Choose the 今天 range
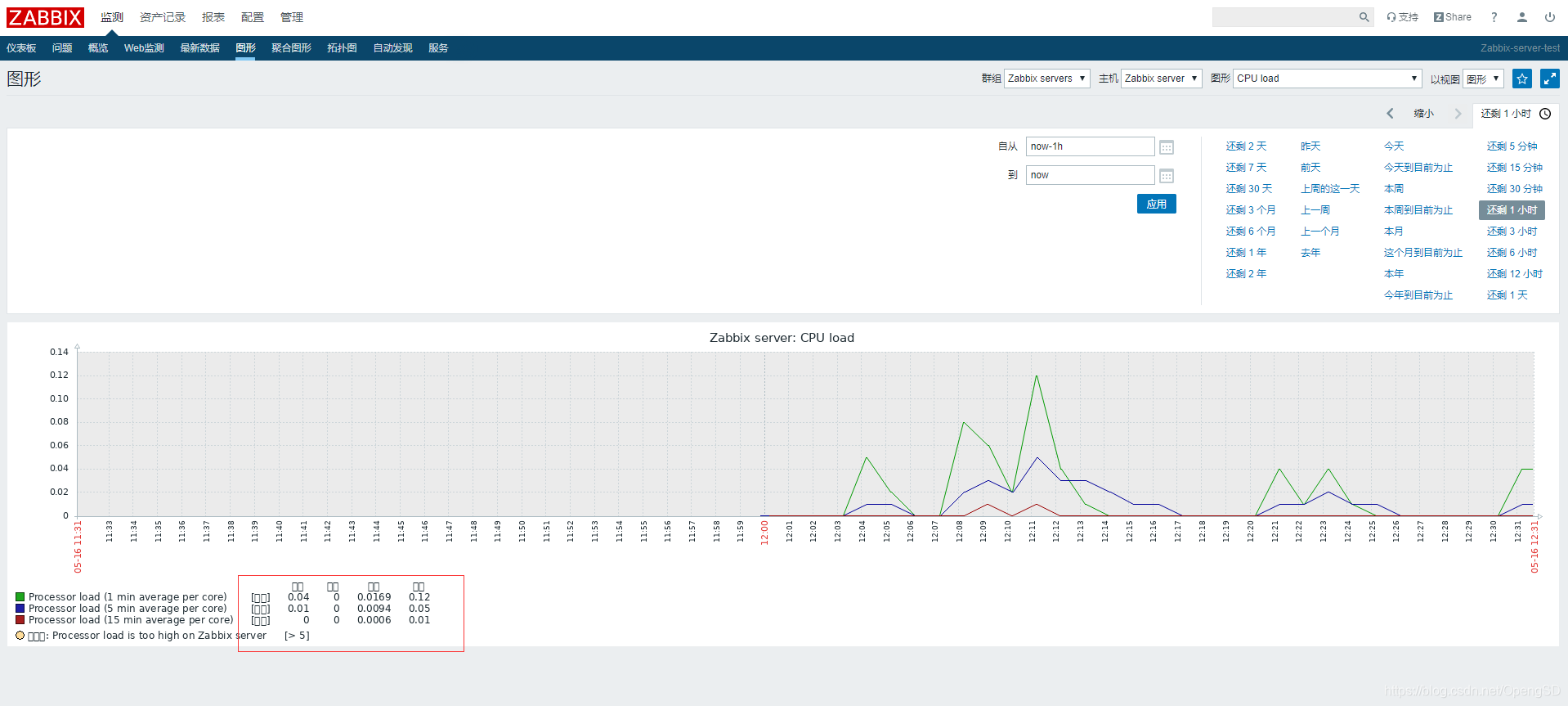 pos(1394,146)
